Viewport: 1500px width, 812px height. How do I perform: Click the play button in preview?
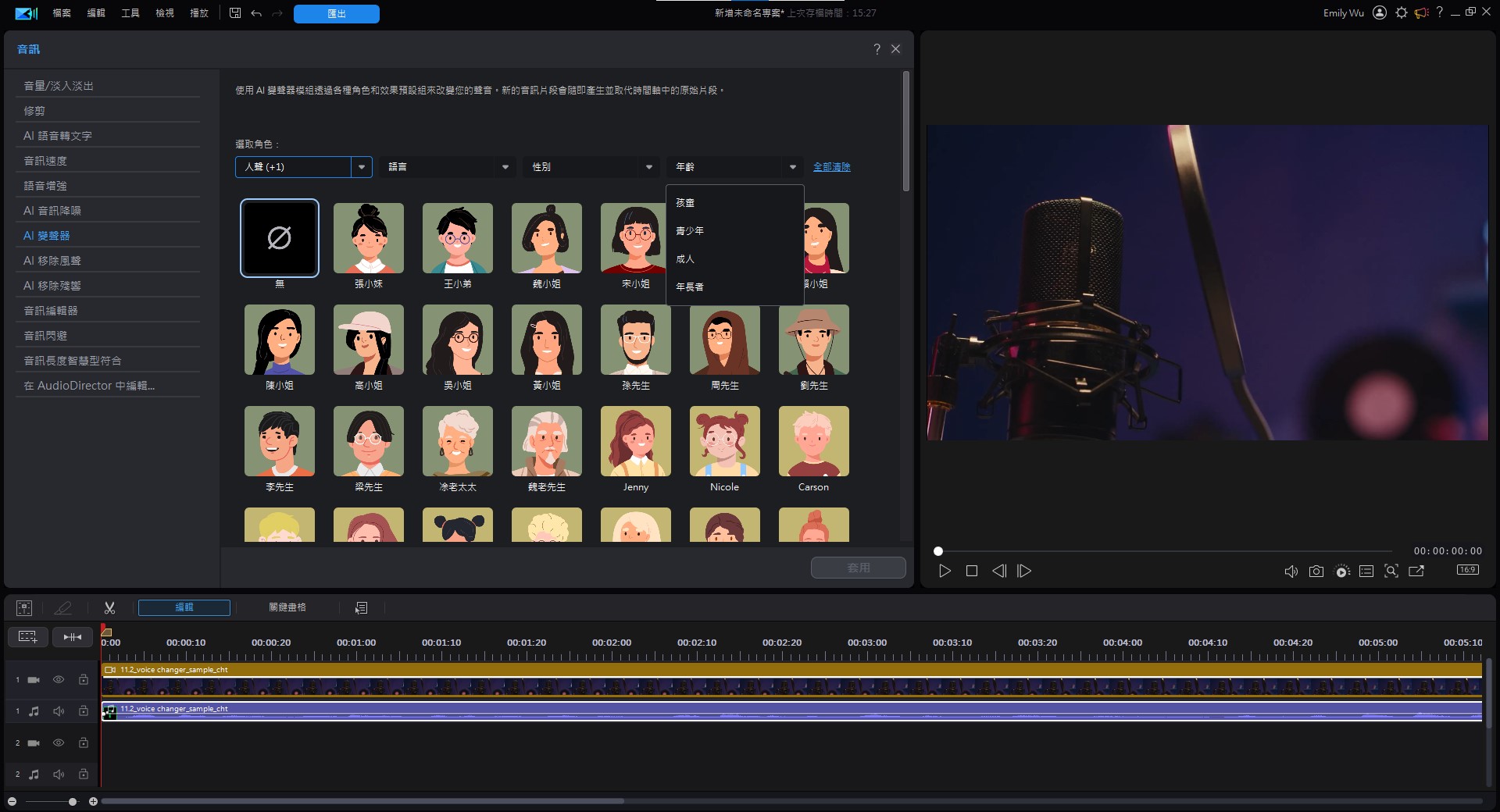[945, 572]
